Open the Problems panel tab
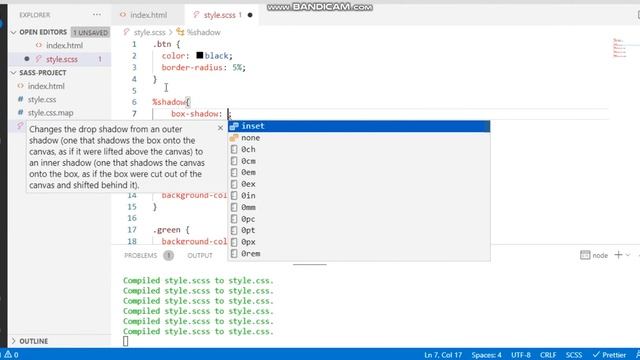Viewport: 640px width, 360px height. tap(140, 256)
